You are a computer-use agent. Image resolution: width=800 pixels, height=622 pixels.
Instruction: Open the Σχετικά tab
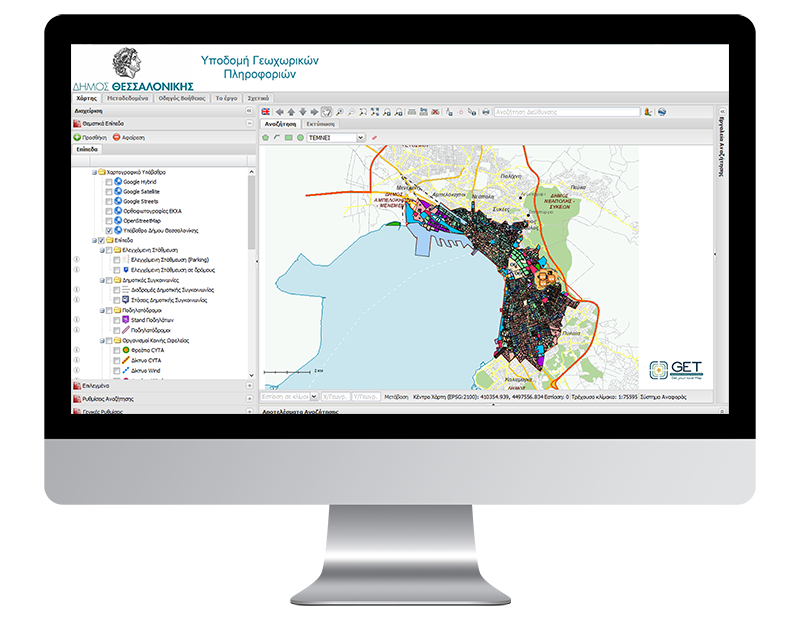click(x=258, y=98)
